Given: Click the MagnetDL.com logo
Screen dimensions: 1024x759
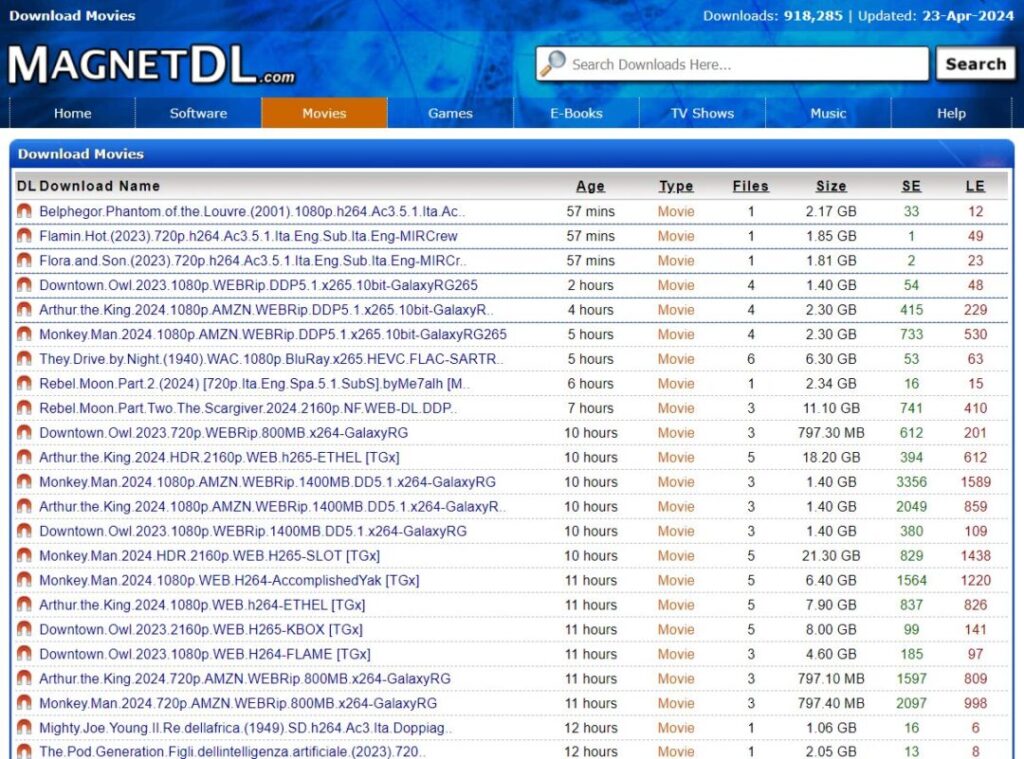Looking at the screenshot, I should (152, 65).
